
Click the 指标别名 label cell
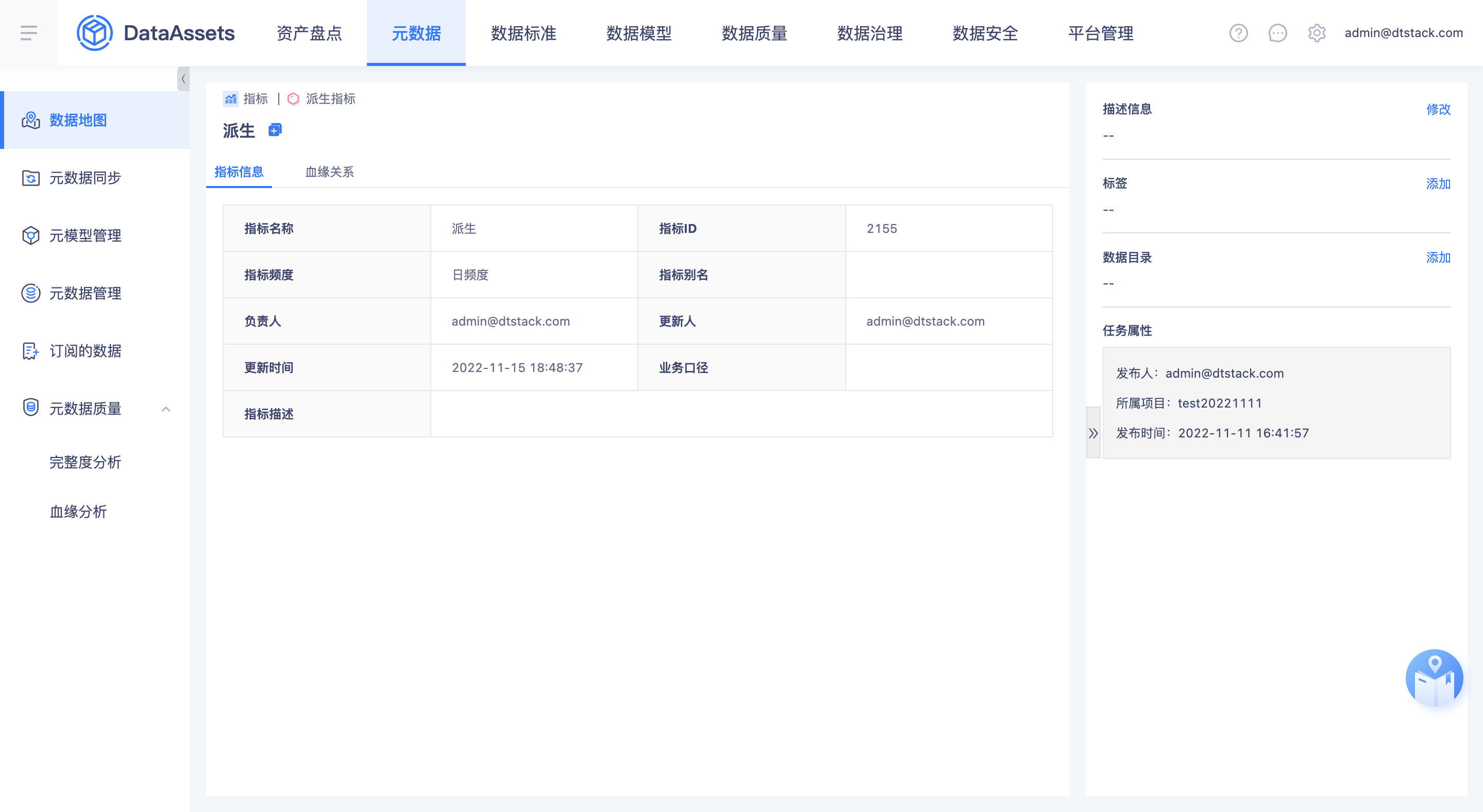tap(741, 275)
